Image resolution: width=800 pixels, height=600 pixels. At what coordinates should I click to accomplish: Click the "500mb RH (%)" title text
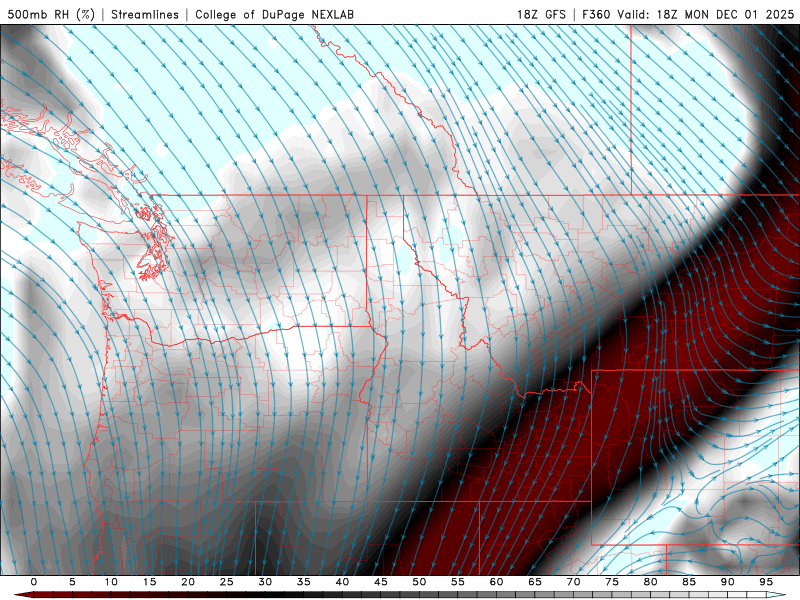51,14
